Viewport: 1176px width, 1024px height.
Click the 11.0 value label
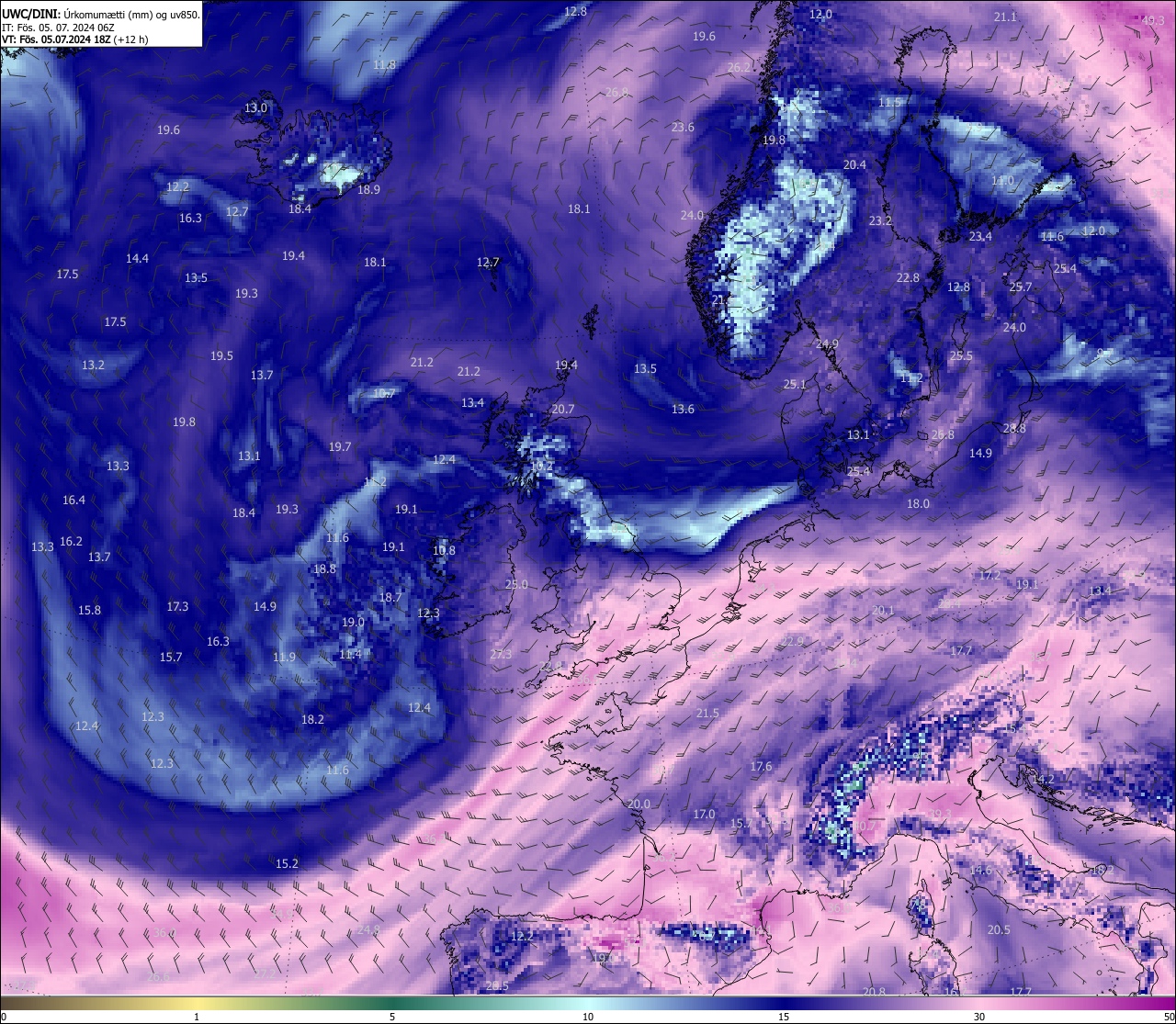[1002, 182]
